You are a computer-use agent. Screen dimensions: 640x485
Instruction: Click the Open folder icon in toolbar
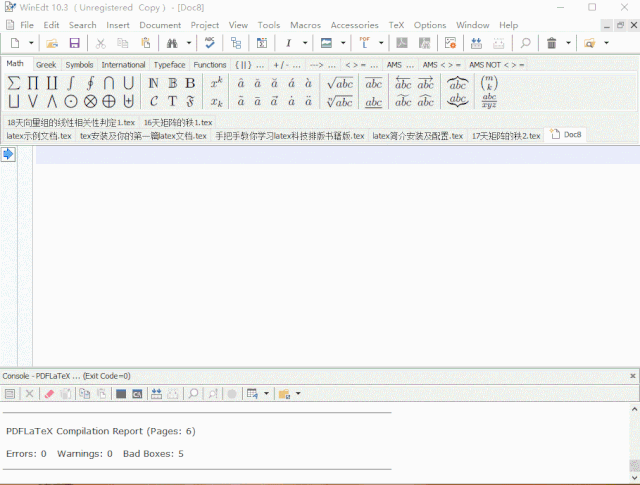click(51, 43)
